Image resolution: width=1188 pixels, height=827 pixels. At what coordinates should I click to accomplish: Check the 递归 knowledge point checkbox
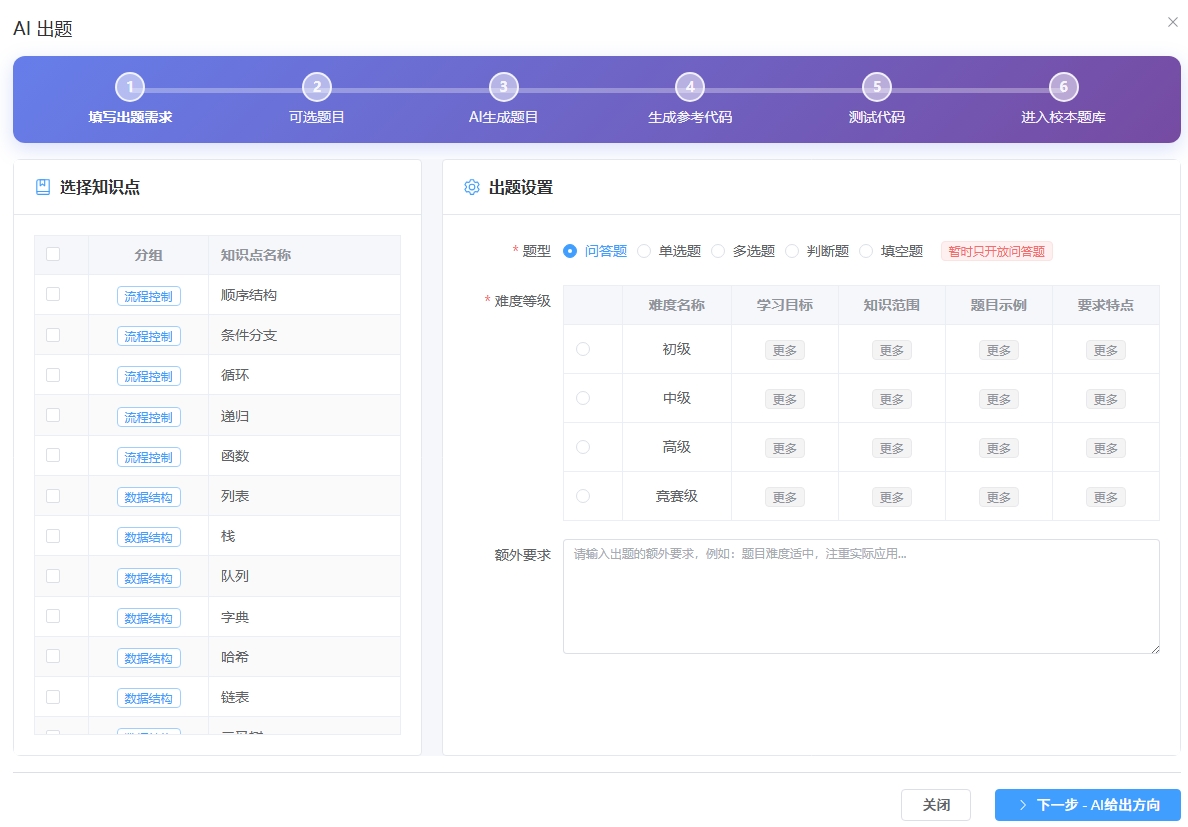pyautogui.click(x=53, y=415)
